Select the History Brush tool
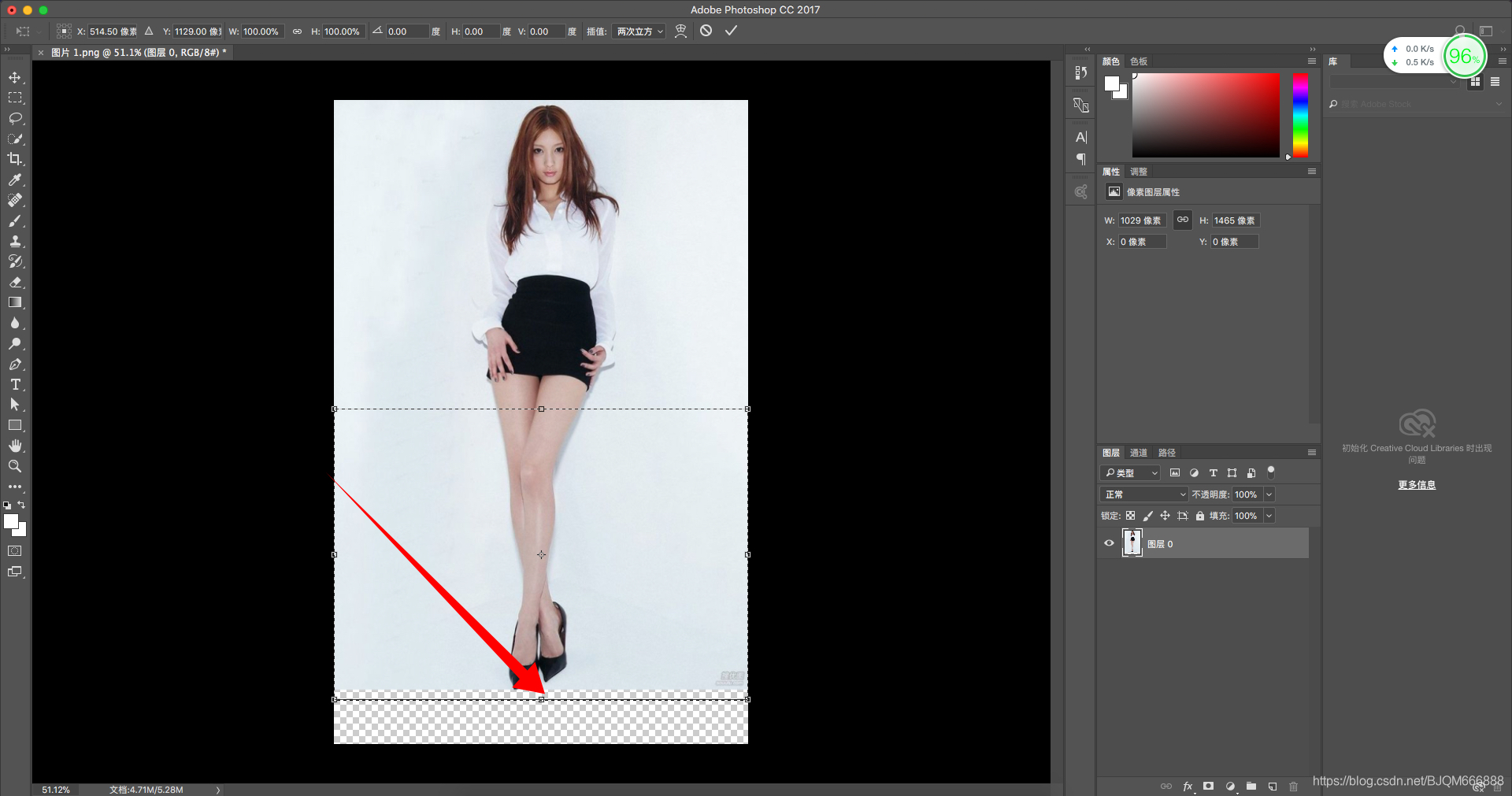Image resolution: width=1512 pixels, height=796 pixels. (15, 261)
